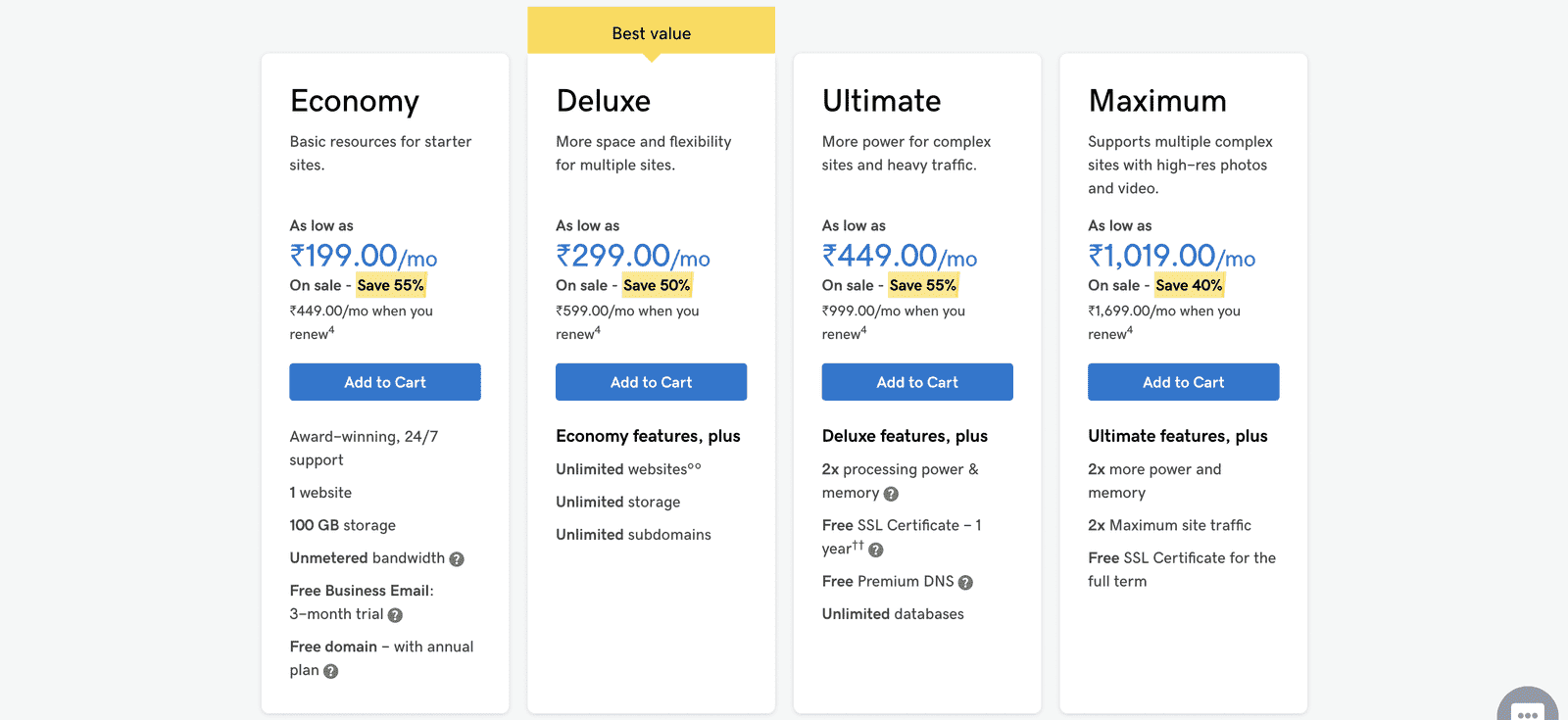This screenshot has height=720, width=1568.
Task: Add Deluxe plan to cart
Action: coord(652,382)
